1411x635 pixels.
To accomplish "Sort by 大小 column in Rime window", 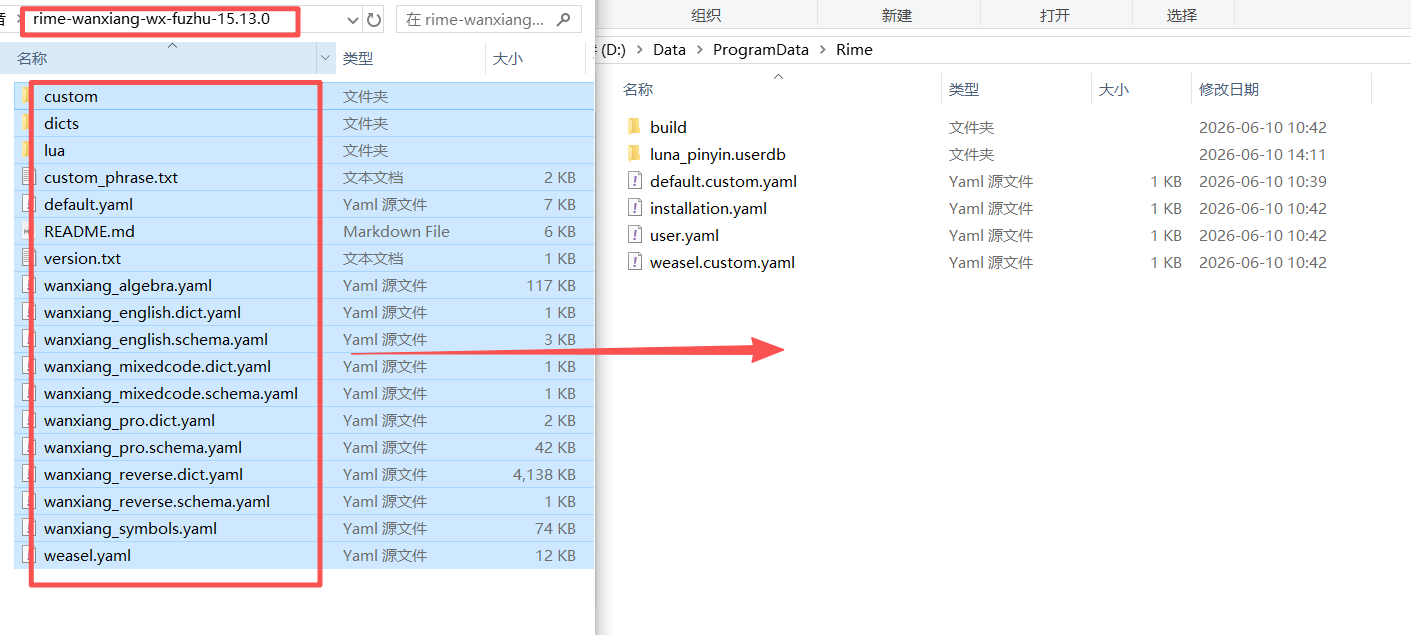I will click(1113, 89).
